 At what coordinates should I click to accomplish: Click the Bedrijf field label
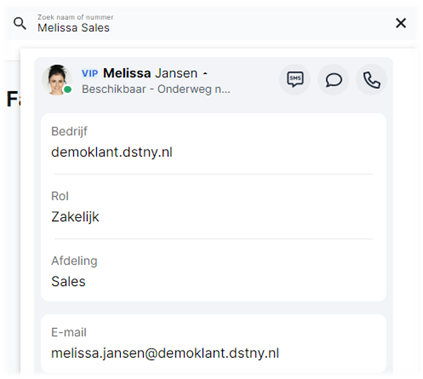69,131
